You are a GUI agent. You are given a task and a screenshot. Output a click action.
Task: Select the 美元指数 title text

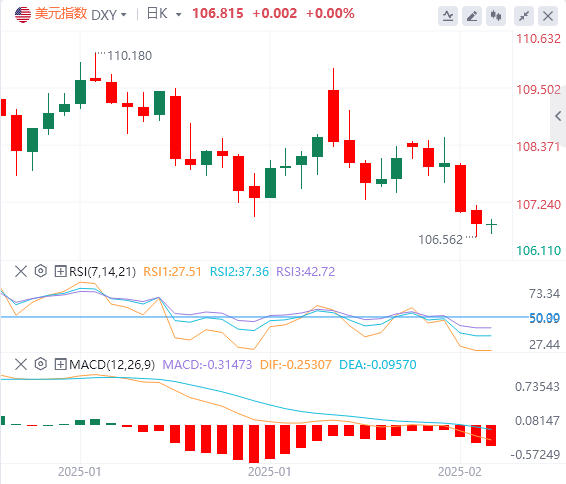pyautogui.click(x=61, y=14)
